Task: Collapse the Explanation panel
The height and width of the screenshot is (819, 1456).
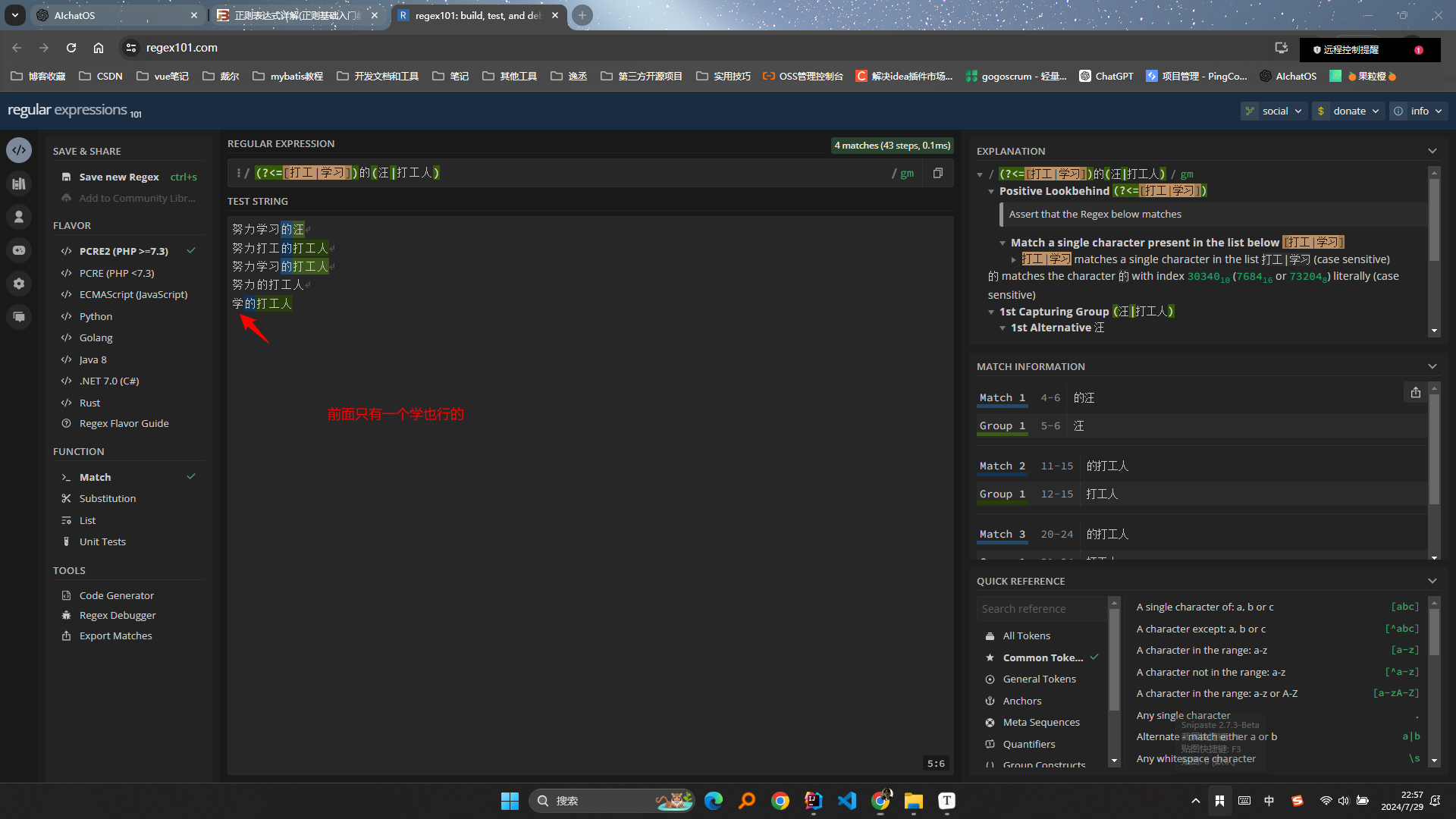Action: (x=1432, y=151)
